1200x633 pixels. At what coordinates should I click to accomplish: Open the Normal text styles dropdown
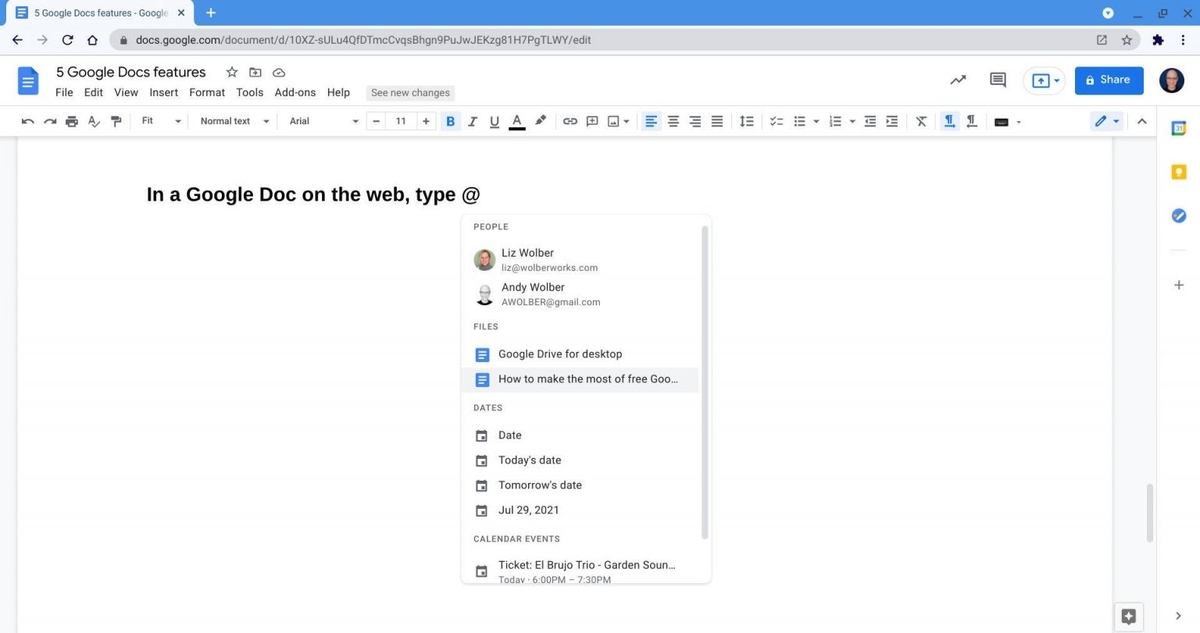click(x=233, y=121)
